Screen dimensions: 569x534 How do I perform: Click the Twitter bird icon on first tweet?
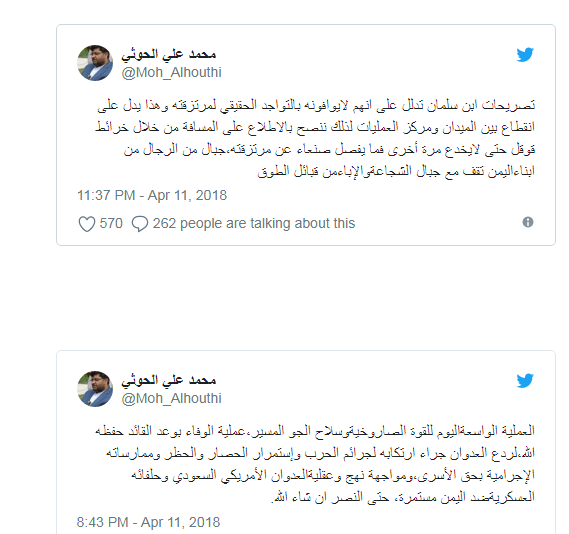tap(525, 55)
